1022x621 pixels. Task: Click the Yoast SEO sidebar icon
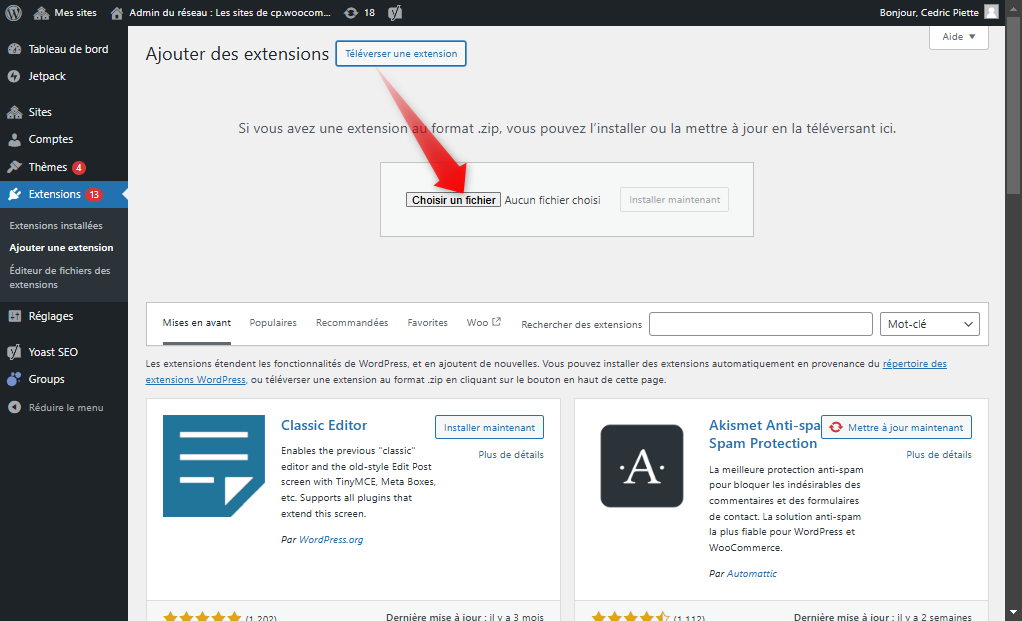pos(14,352)
